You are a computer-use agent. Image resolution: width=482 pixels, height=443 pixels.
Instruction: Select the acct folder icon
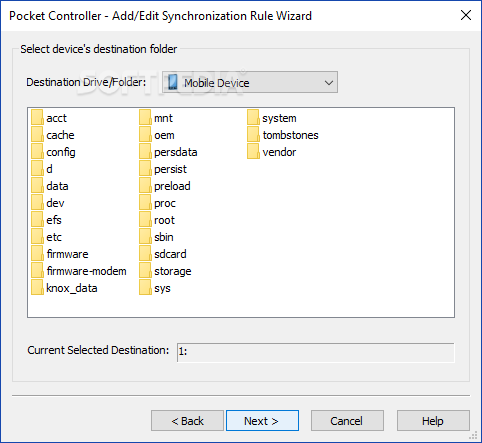tap(37, 118)
